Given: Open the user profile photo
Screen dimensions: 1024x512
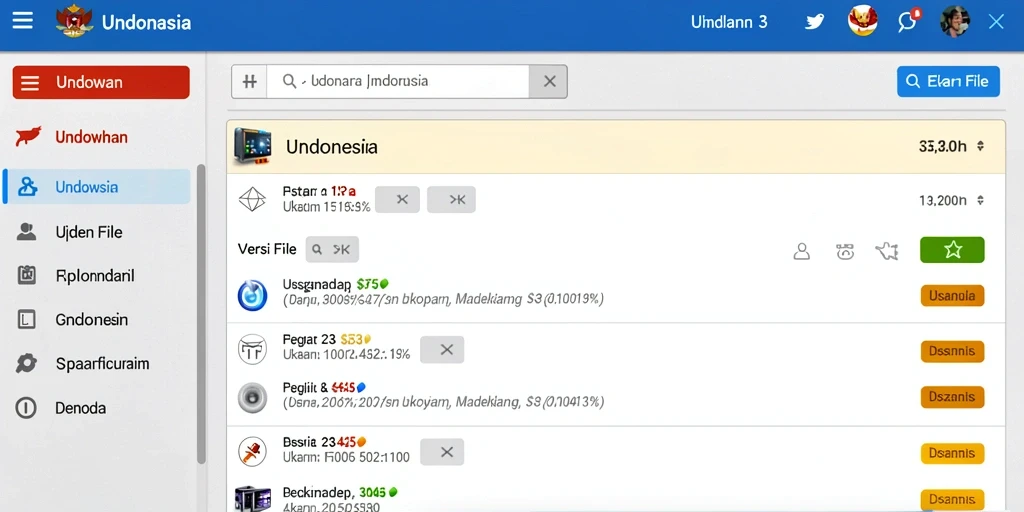Looking at the screenshot, I should (954, 22).
